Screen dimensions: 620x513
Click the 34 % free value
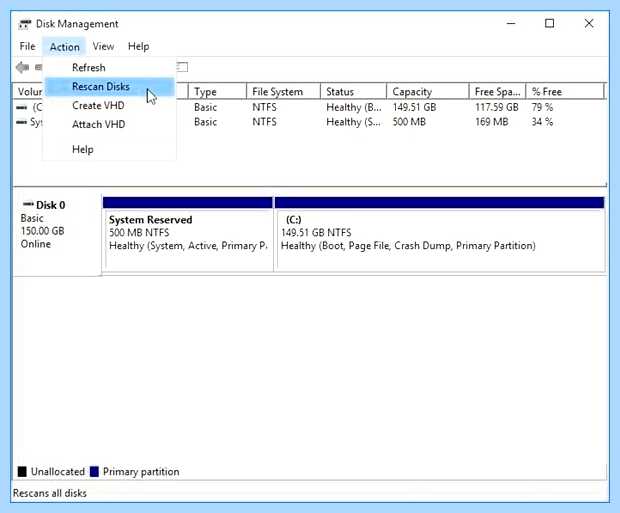point(542,122)
